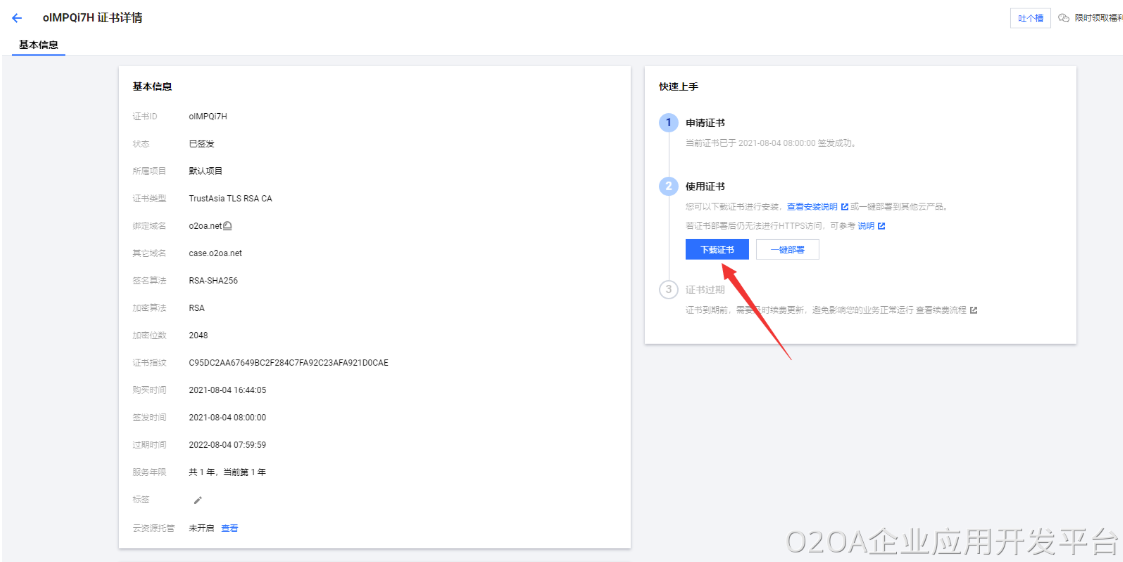Open the 查看续费流程 renewal link
Screen dimensions: 1123x562
(x=940, y=311)
